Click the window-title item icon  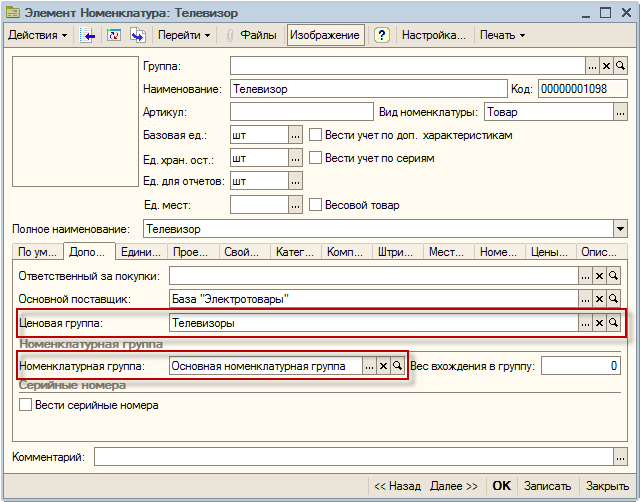(12, 13)
